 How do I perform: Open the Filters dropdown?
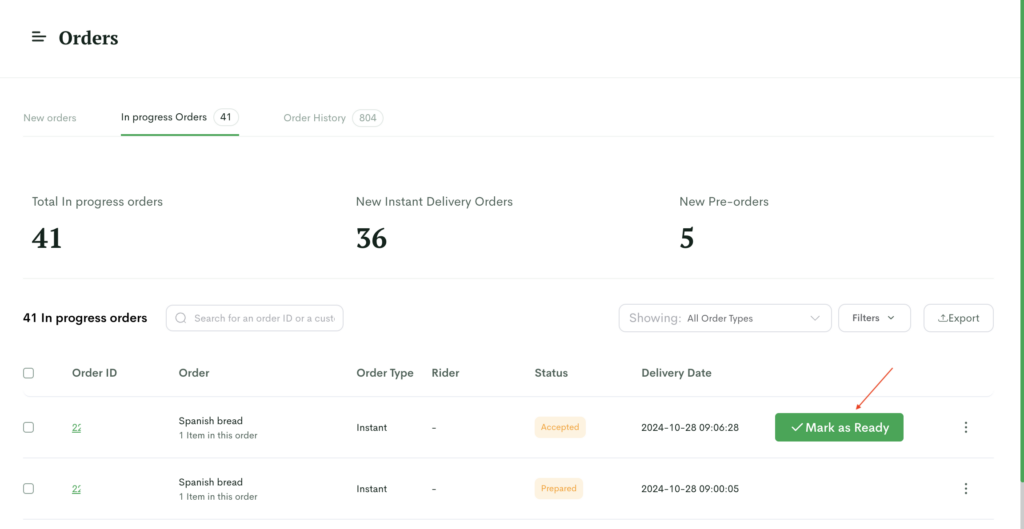click(x=874, y=318)
